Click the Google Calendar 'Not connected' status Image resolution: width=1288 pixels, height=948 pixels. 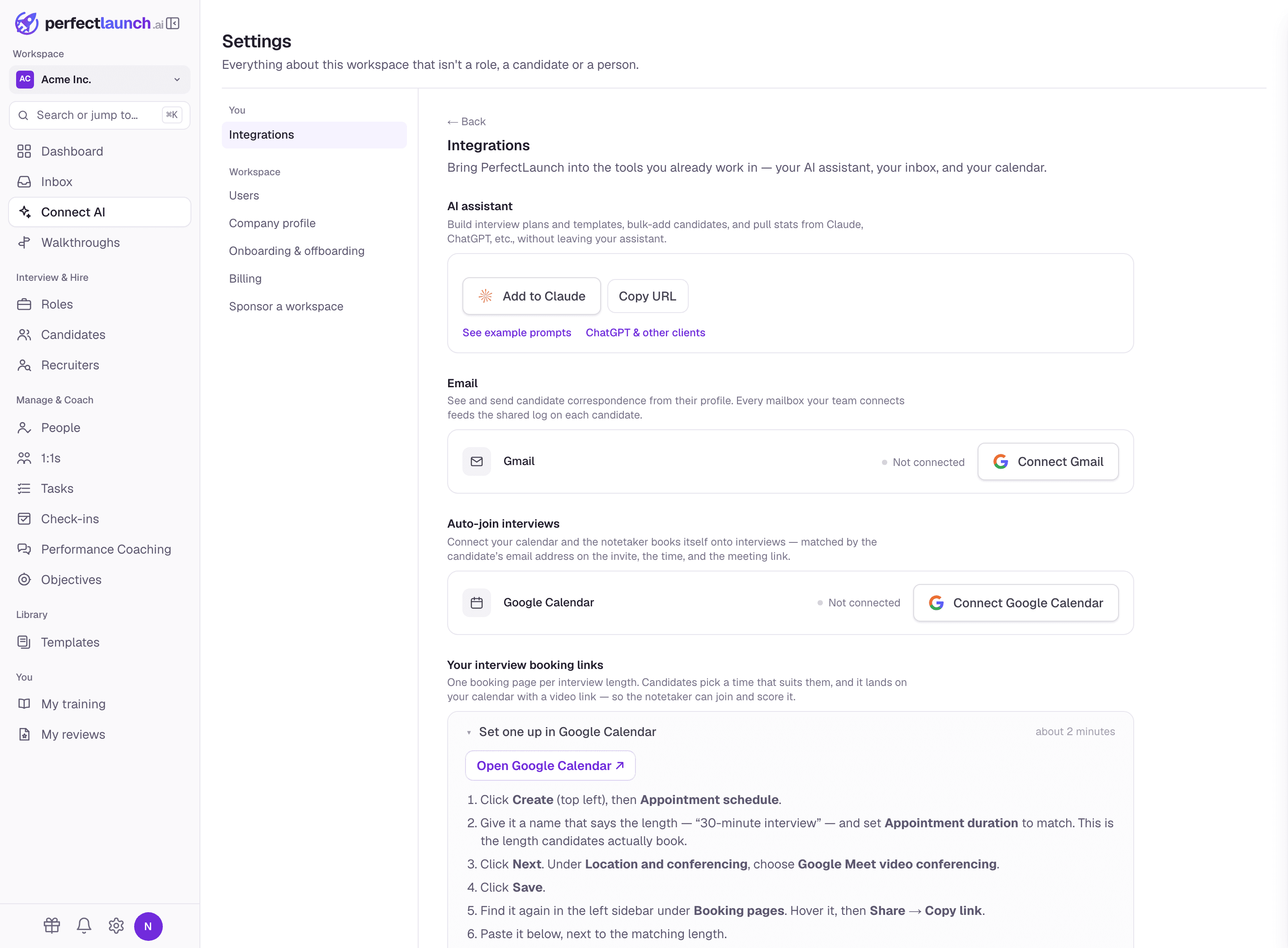[859, 603]
